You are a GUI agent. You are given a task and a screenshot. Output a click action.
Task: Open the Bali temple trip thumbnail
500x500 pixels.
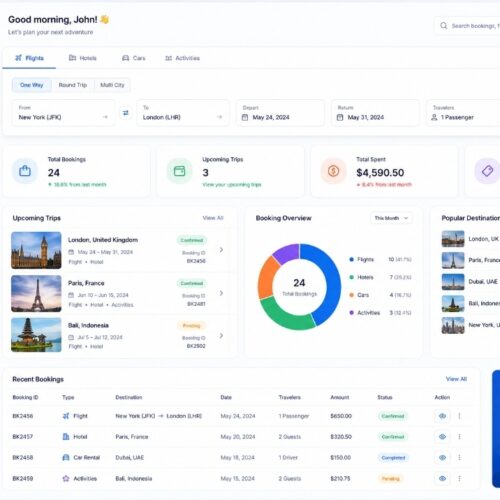click(36, 335)
